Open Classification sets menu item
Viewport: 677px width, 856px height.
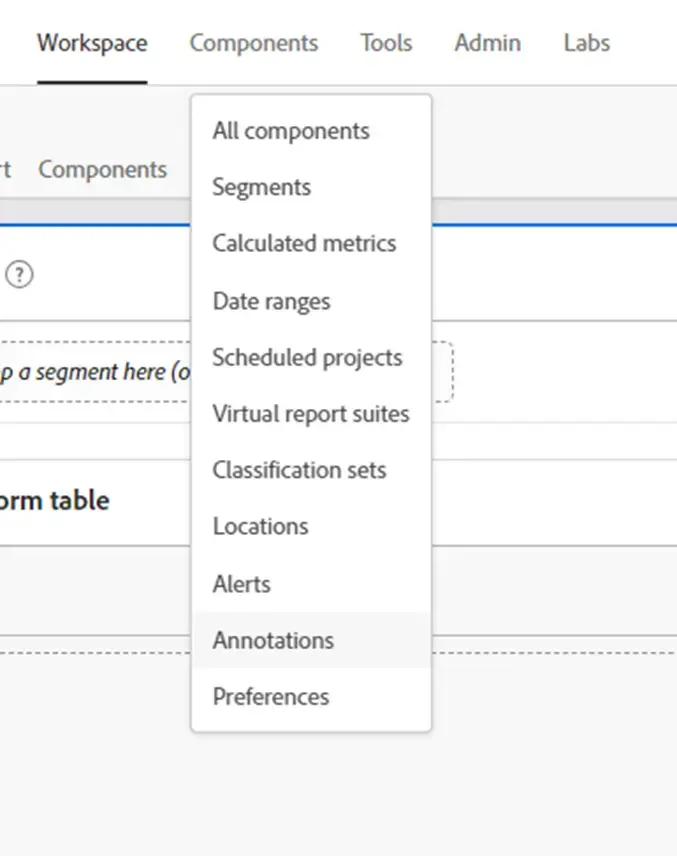(x=299, y=470)
